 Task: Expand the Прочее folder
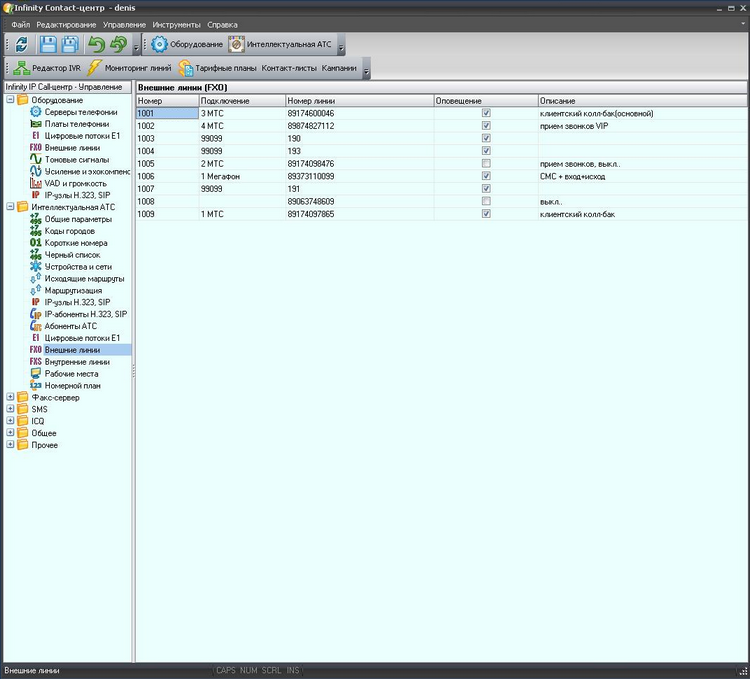pyautogui.click(x=10, y=445)
